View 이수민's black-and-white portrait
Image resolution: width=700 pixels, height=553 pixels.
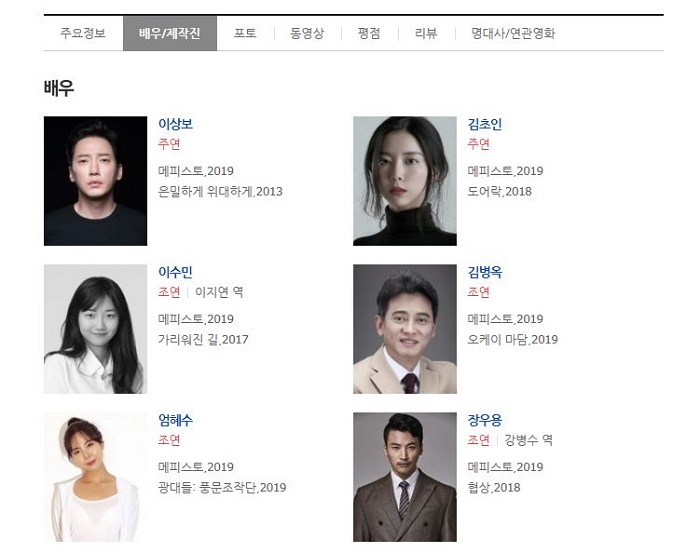[x=96, y=329]
